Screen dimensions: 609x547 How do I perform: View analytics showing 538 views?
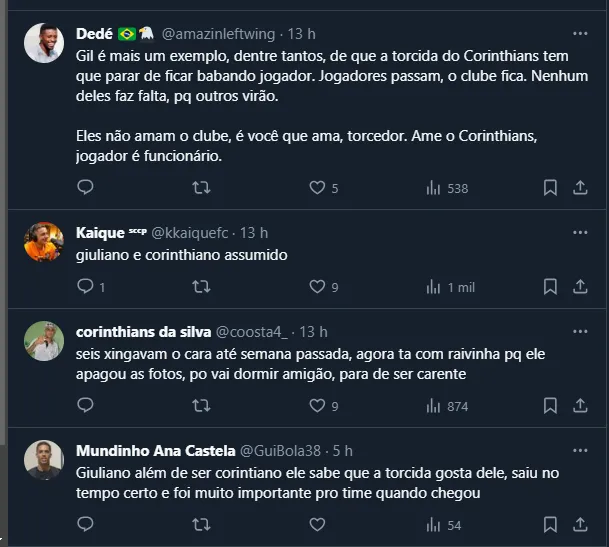[447, 187]
